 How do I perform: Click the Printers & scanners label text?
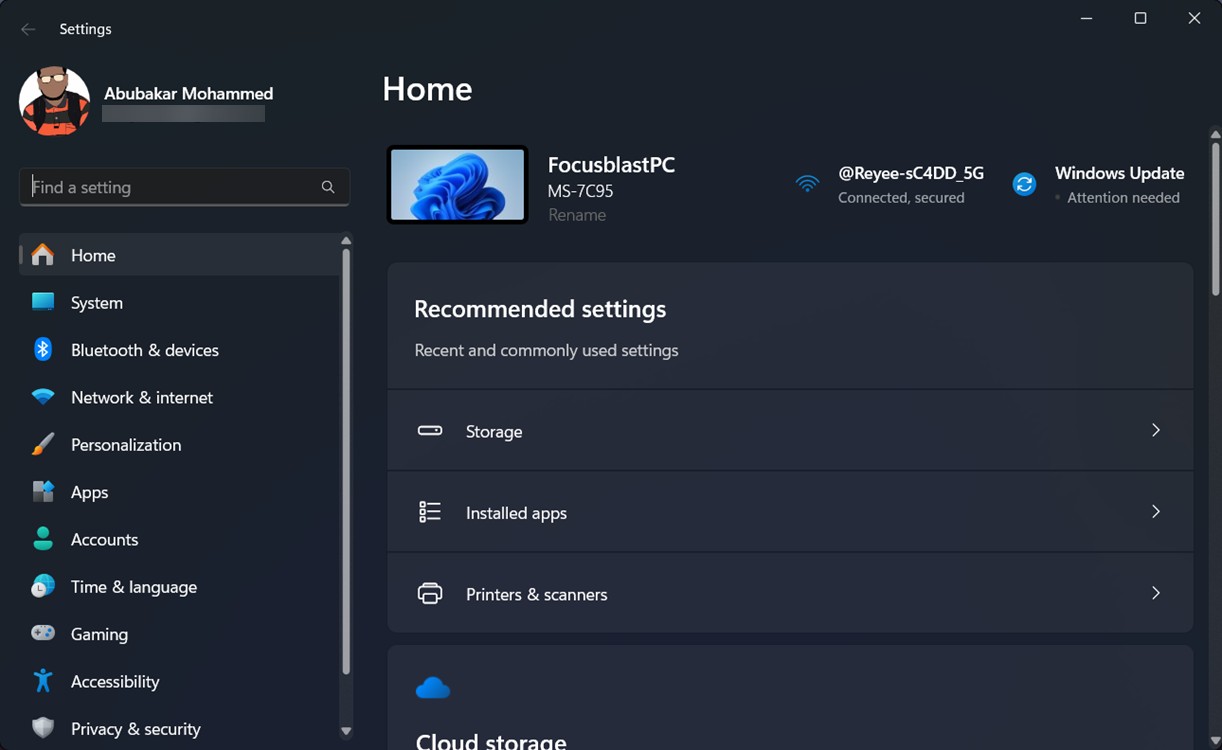[x=537, y=594]
